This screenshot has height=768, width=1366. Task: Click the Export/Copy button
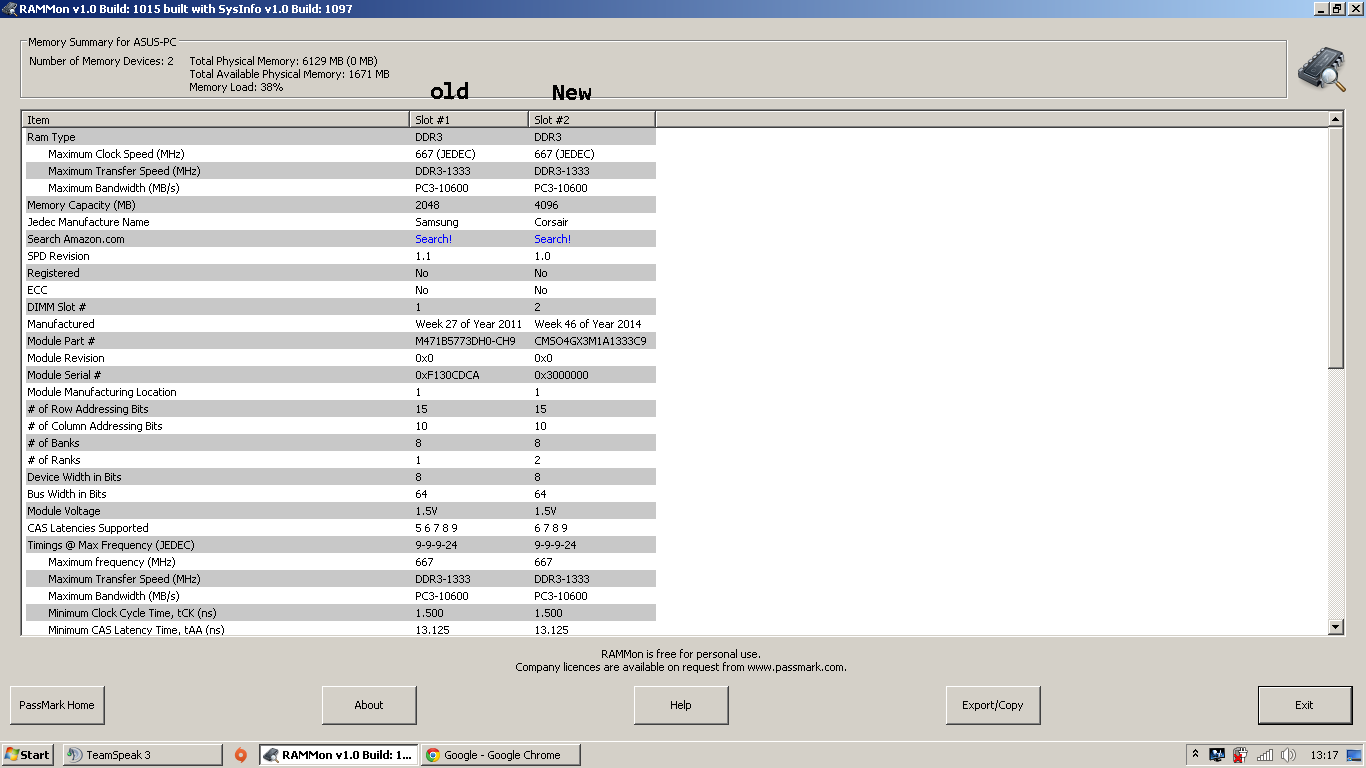pyautogui.click(x=993, y=705)
